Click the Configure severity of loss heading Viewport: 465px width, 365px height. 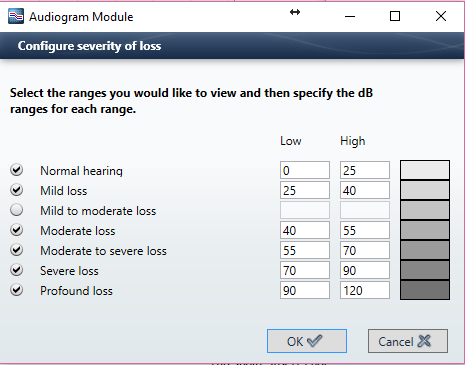click(x=89, y=46)
